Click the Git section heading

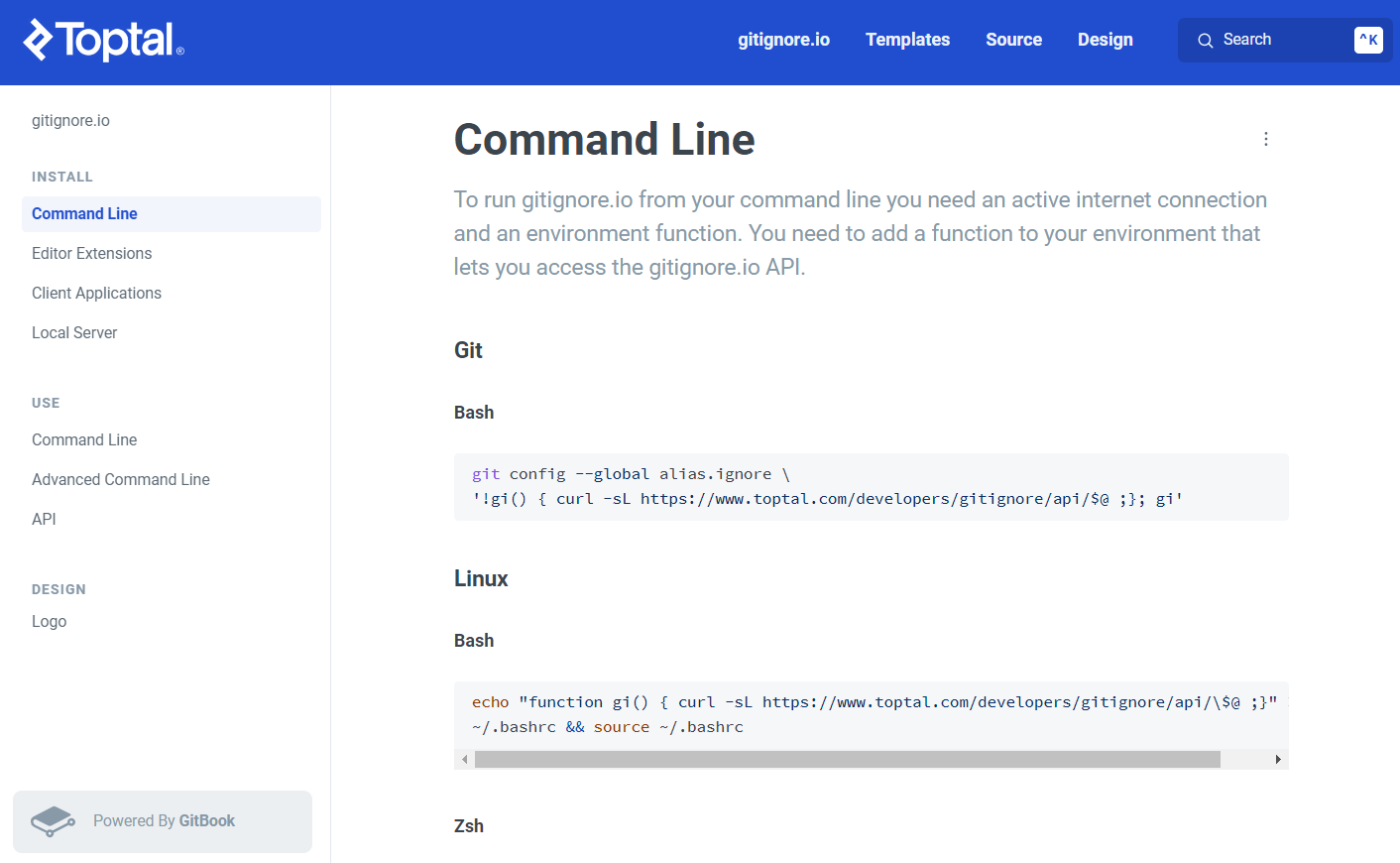tap(468, 350)
